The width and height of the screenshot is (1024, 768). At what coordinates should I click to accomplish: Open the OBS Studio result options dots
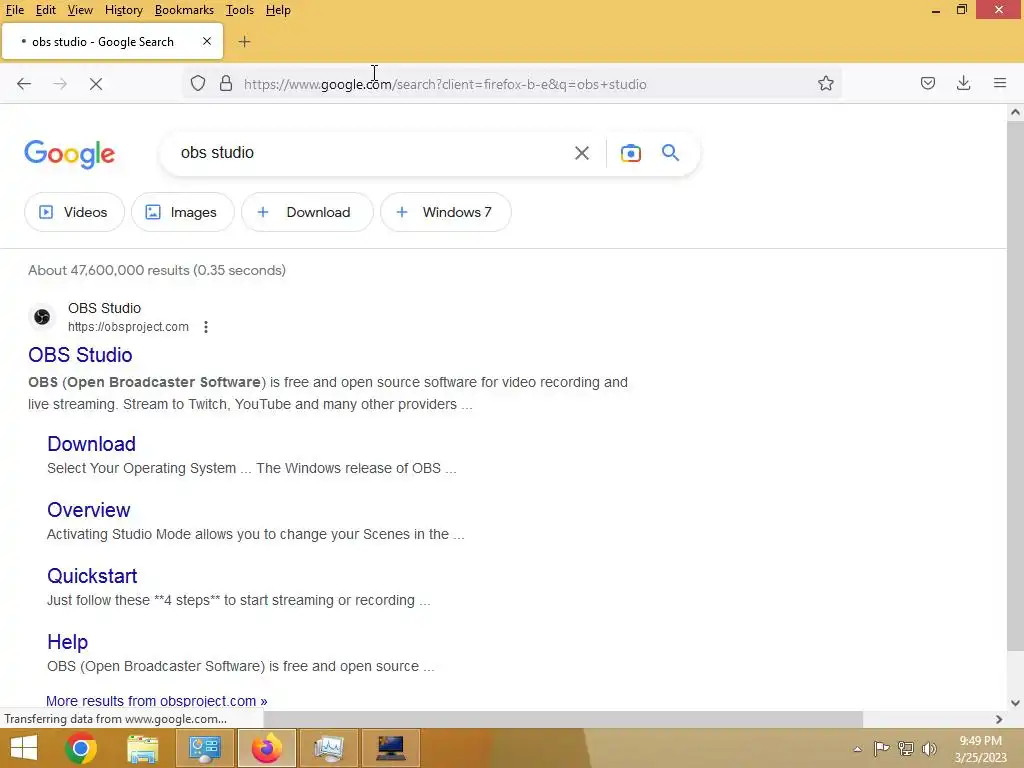[206, 327]
